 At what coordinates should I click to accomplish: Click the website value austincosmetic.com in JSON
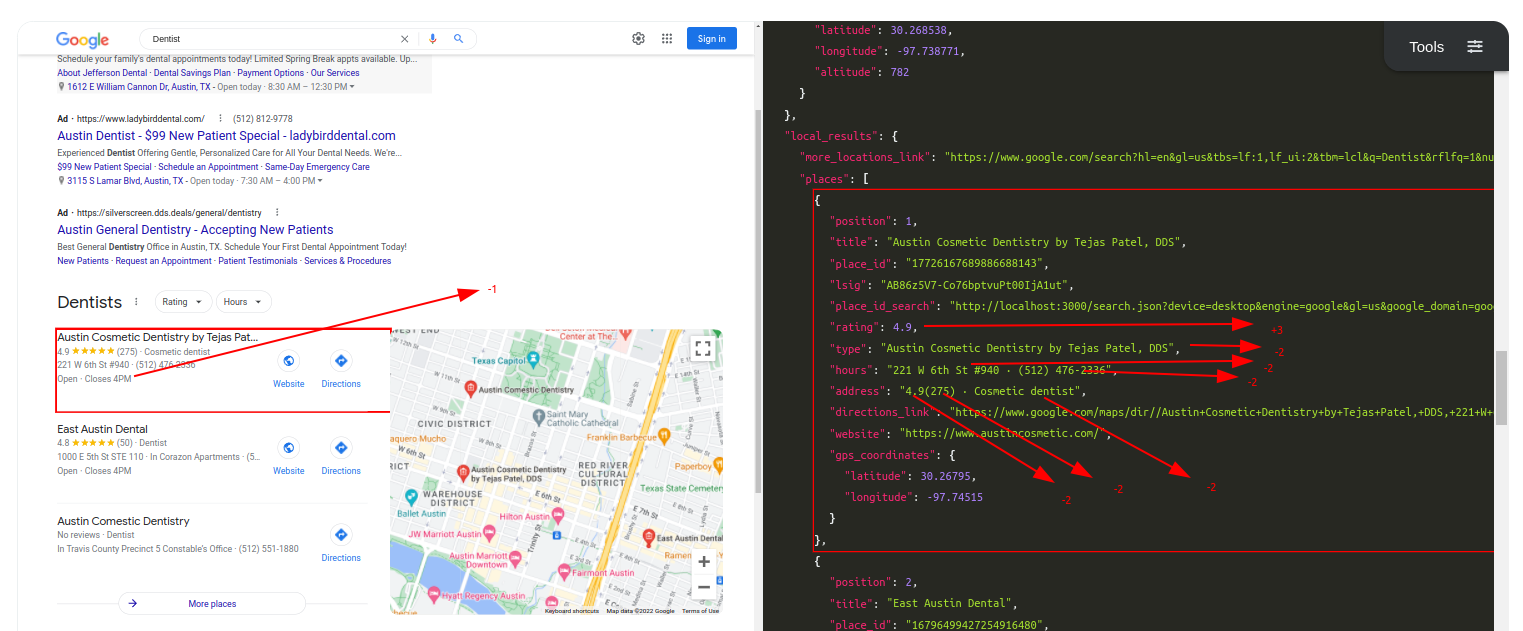pos(1001,434)
